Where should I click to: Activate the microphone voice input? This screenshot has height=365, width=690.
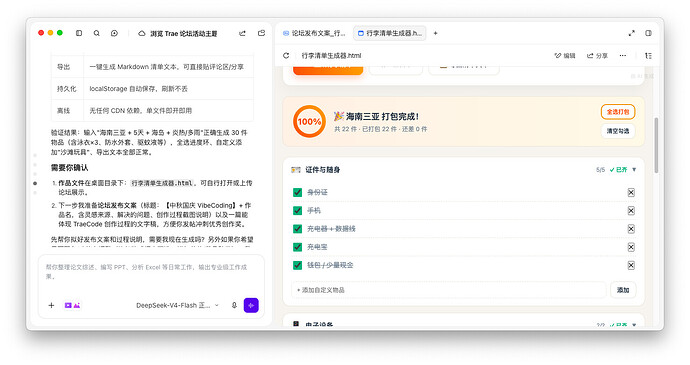coord(234,305)
